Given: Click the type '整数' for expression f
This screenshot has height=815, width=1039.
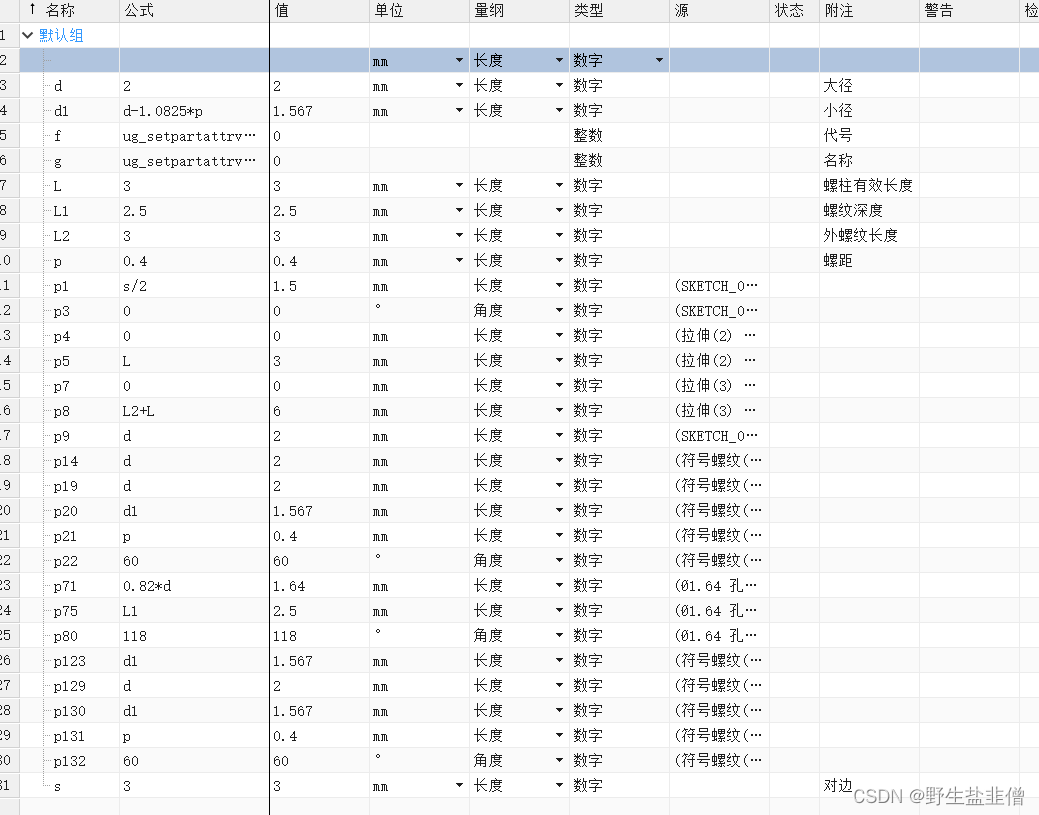Looking at the screenshot, I should click(588, 135).
